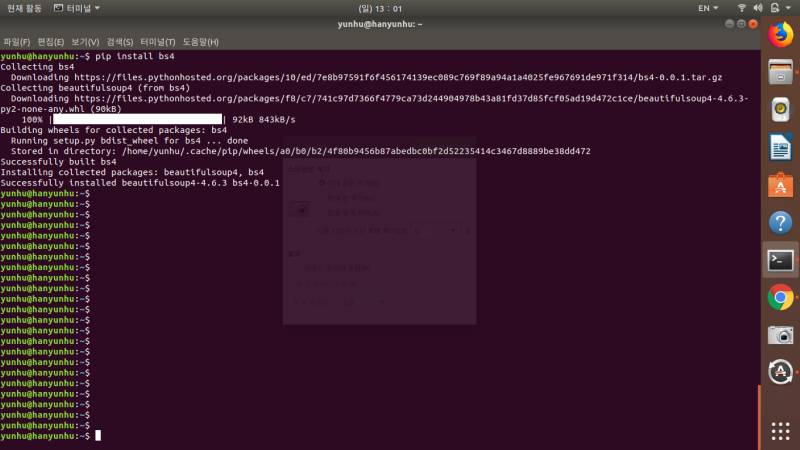Expand the 터미널 app menu in top bar
Image resolution: width=800 pixels, height=450 pixels.
click(x=77, y=8)
